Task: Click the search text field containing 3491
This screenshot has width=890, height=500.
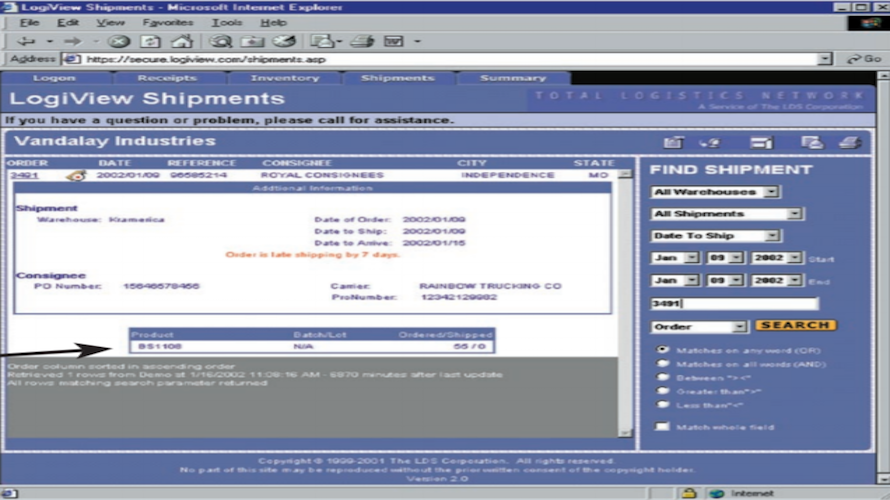Action: [x=734, y=304]
